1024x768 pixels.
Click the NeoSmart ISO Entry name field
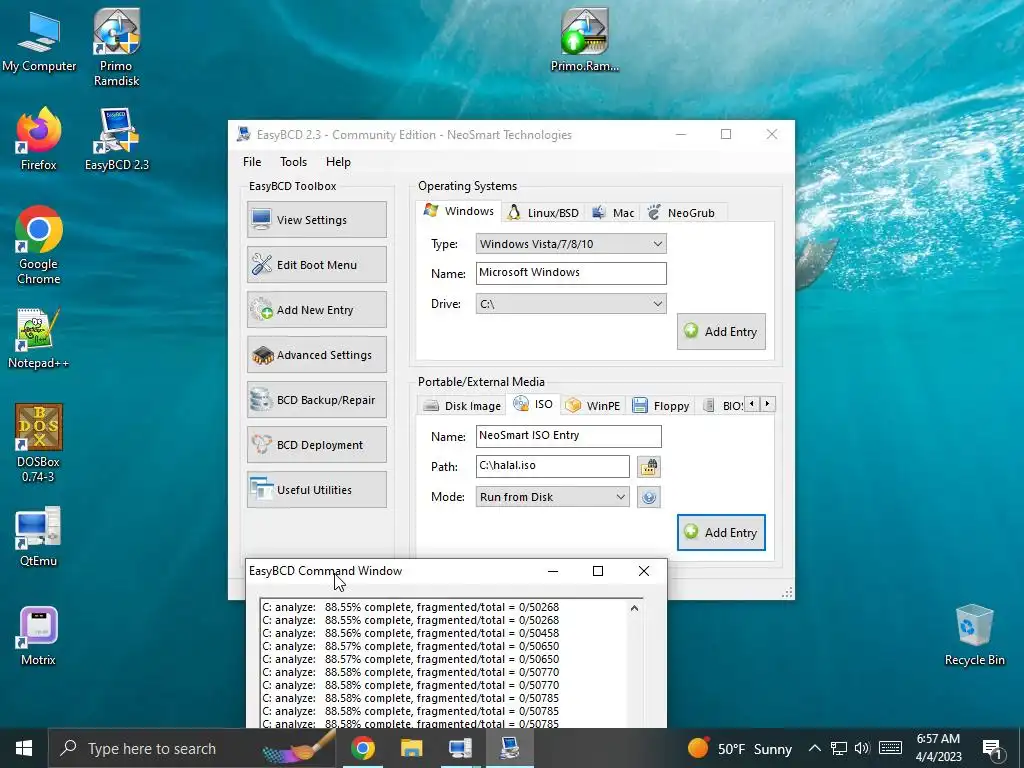point(568,436)
